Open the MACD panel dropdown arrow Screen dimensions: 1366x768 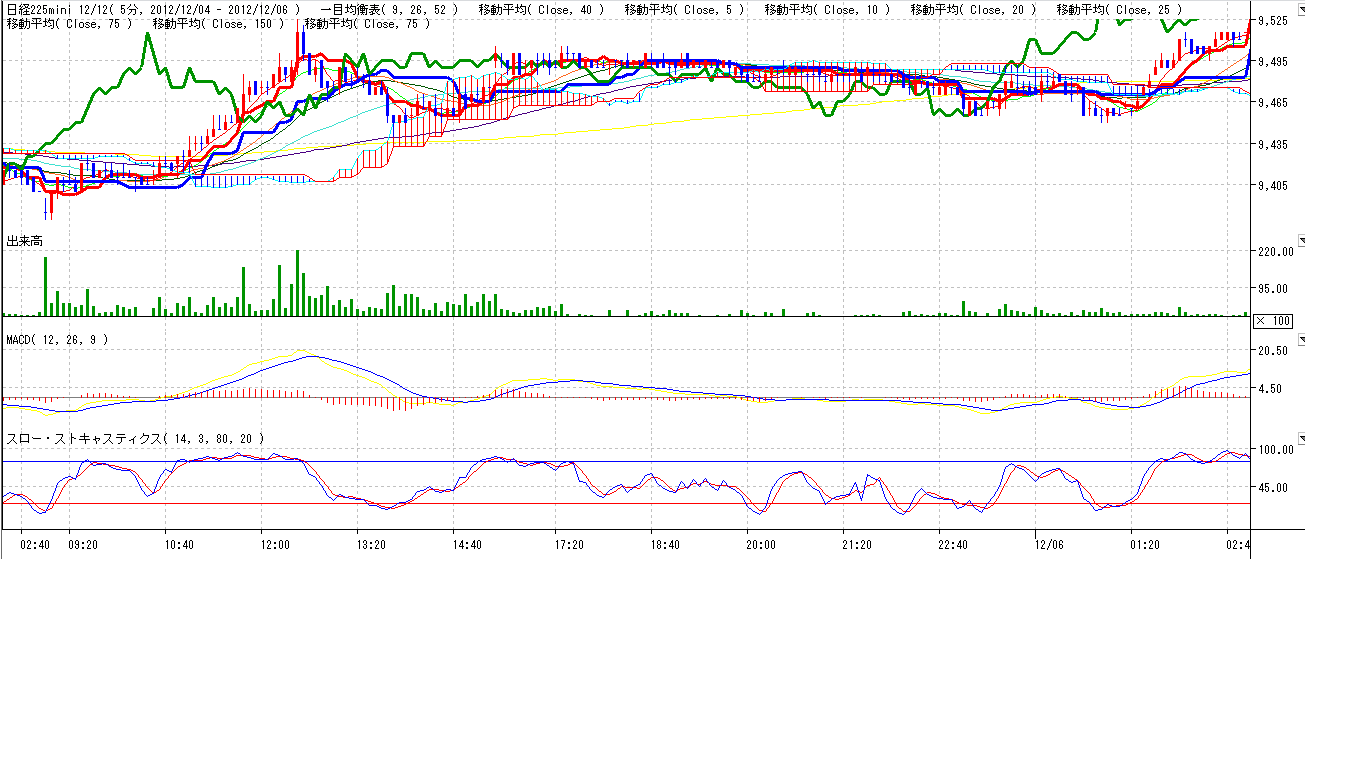(1301, 339)
